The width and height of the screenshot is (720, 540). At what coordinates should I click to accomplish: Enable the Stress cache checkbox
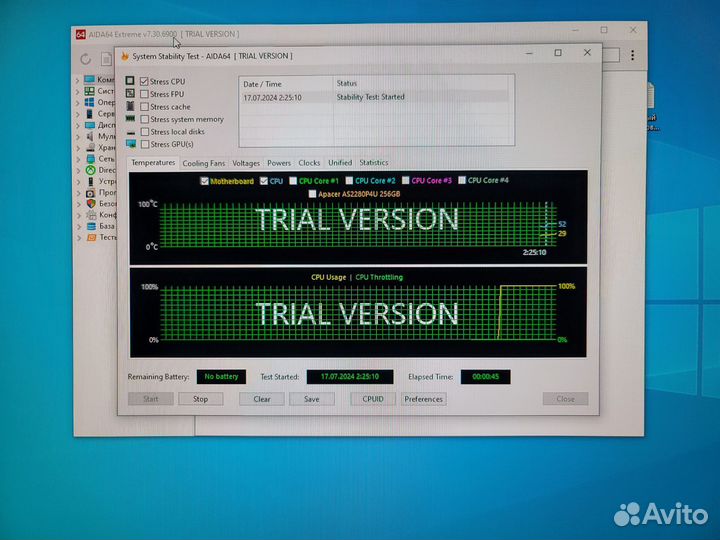pos(145,107)
